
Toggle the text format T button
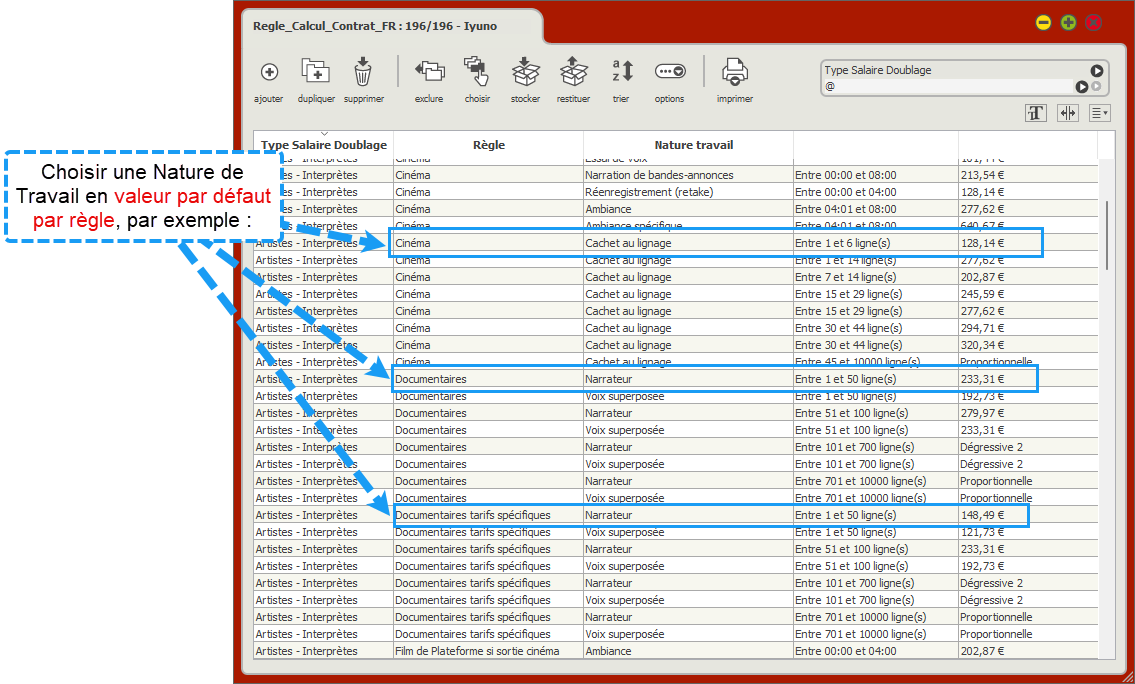click(1036, 113)
